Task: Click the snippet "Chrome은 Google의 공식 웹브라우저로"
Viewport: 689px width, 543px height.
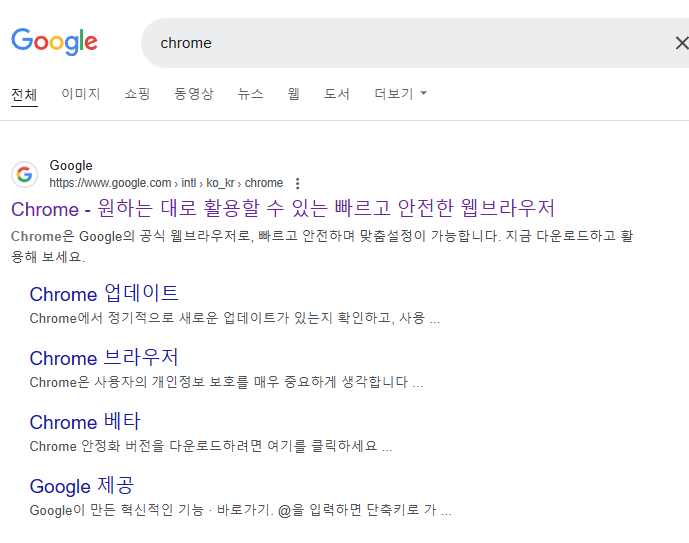Action: (132, 236)
